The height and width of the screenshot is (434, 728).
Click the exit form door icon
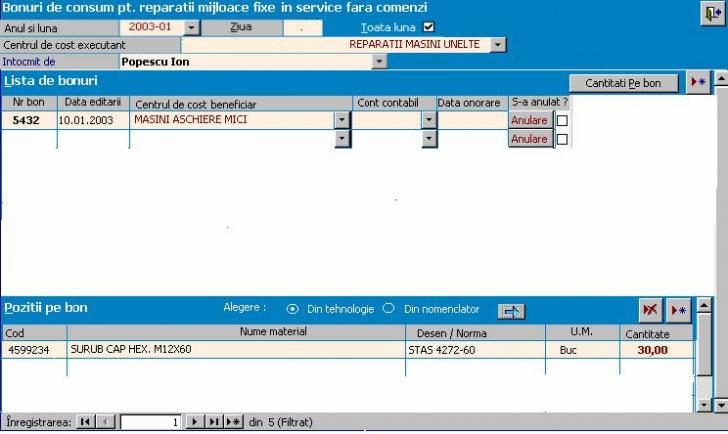[x=711, y=12]
